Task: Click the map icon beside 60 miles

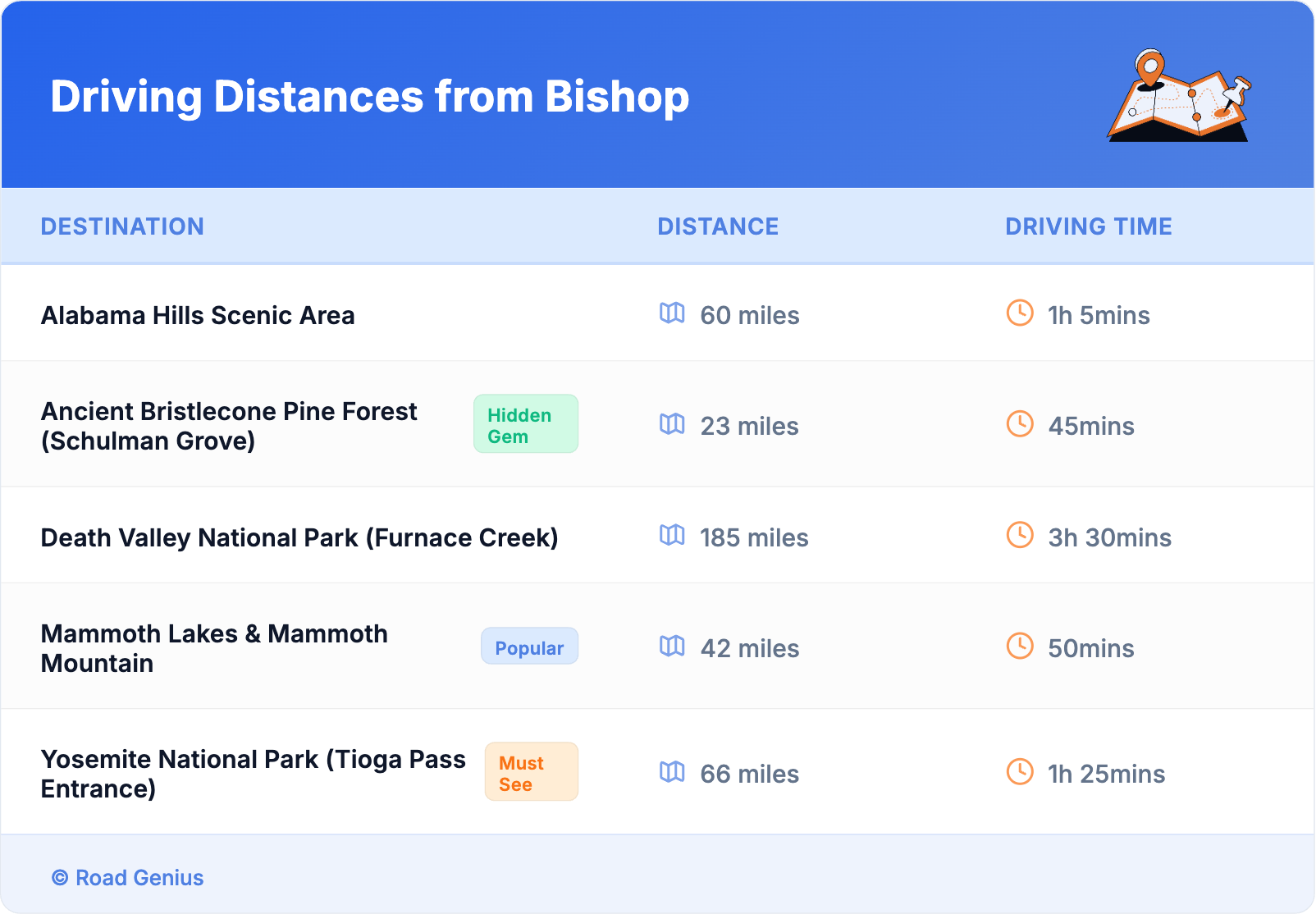Action: [672, 313]
